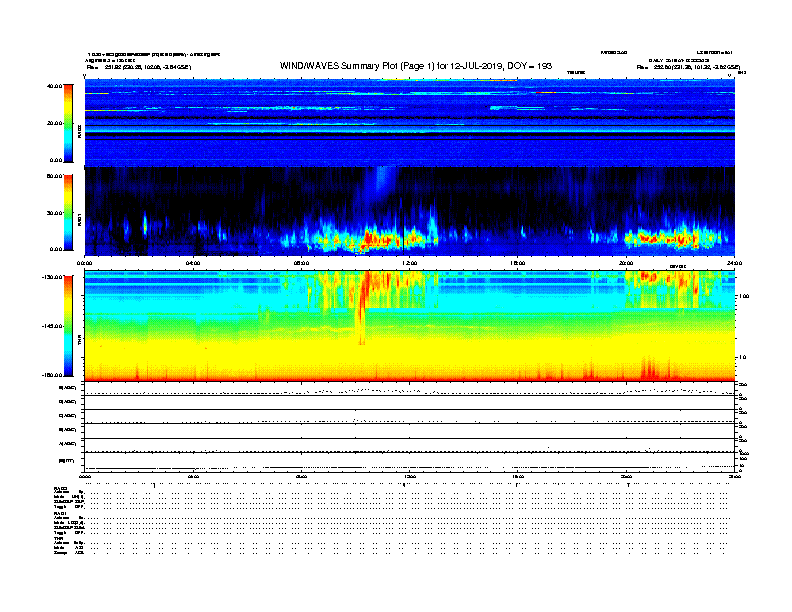Click the -130.00 label on TNR scale
Image resolution: width=792 pixels, height=612 pixels.
click(x=52, y=277)
